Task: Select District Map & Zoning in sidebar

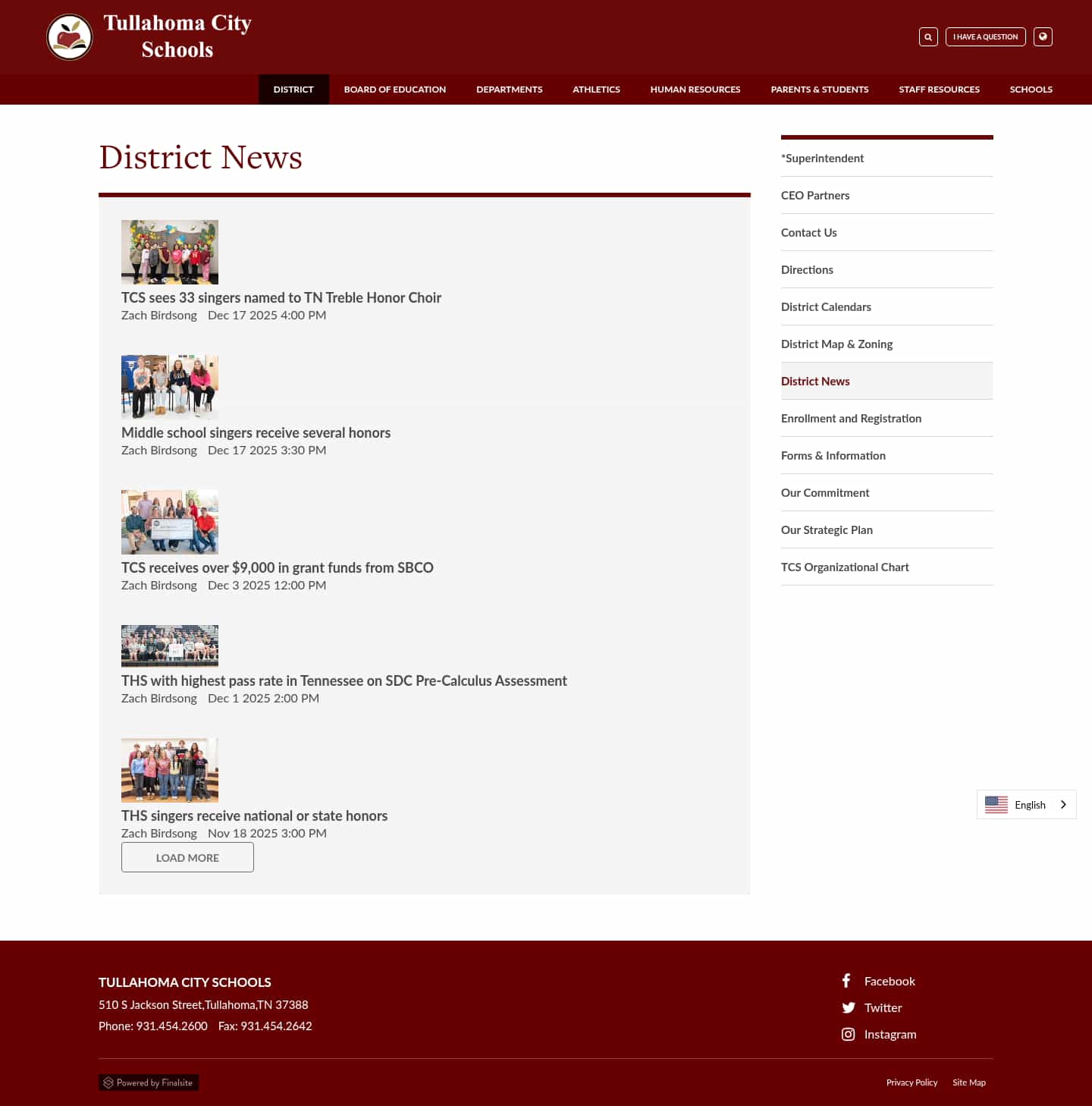Action: [836, 344]
